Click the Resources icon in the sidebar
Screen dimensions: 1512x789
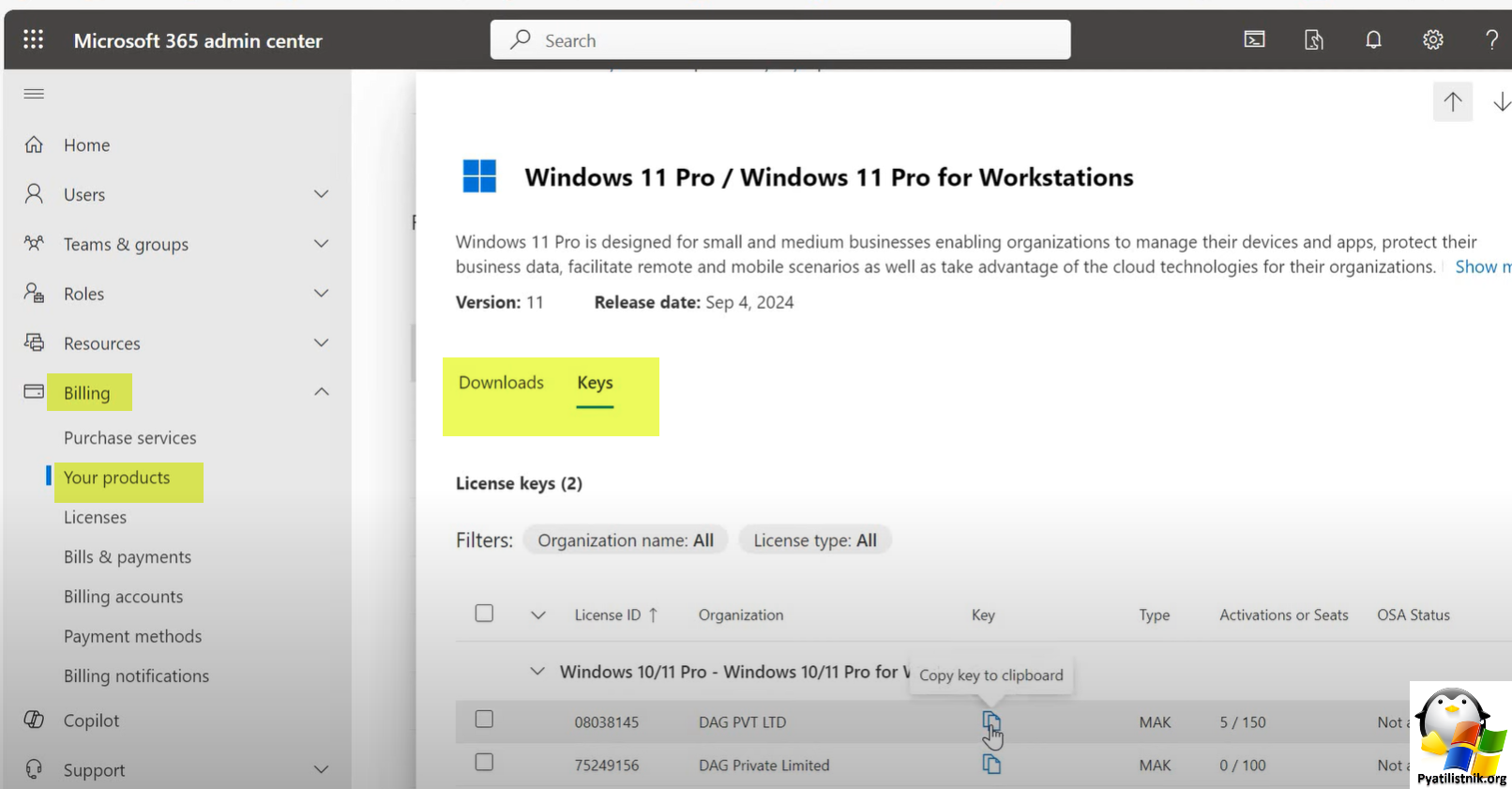pyautogui.click(x=34, y=342)
